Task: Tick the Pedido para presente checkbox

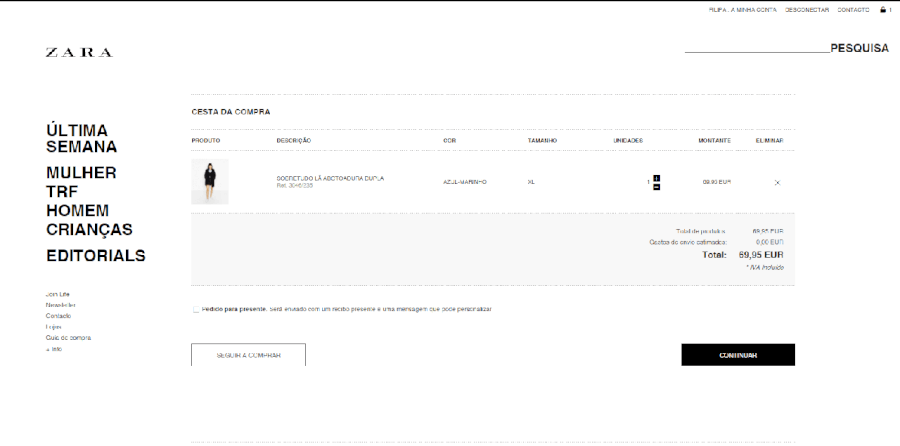Action: [x=196, y=309]
